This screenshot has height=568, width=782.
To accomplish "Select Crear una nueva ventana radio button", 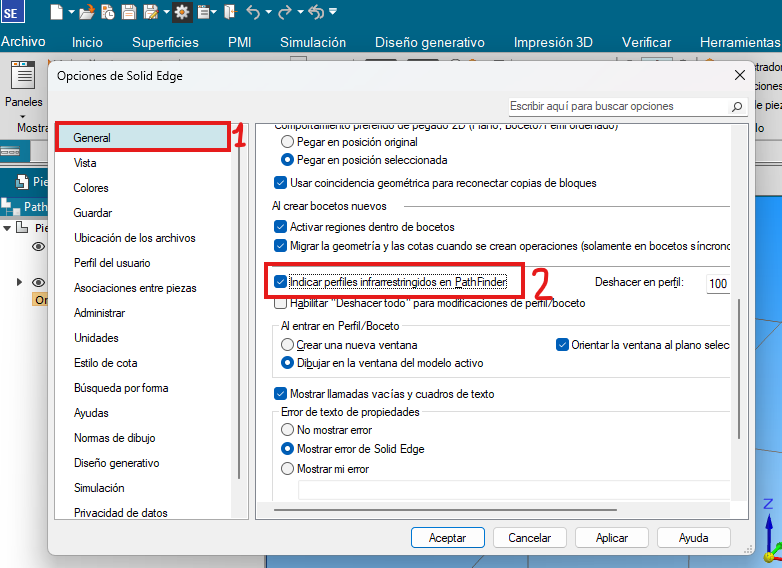I will [288, 345].
